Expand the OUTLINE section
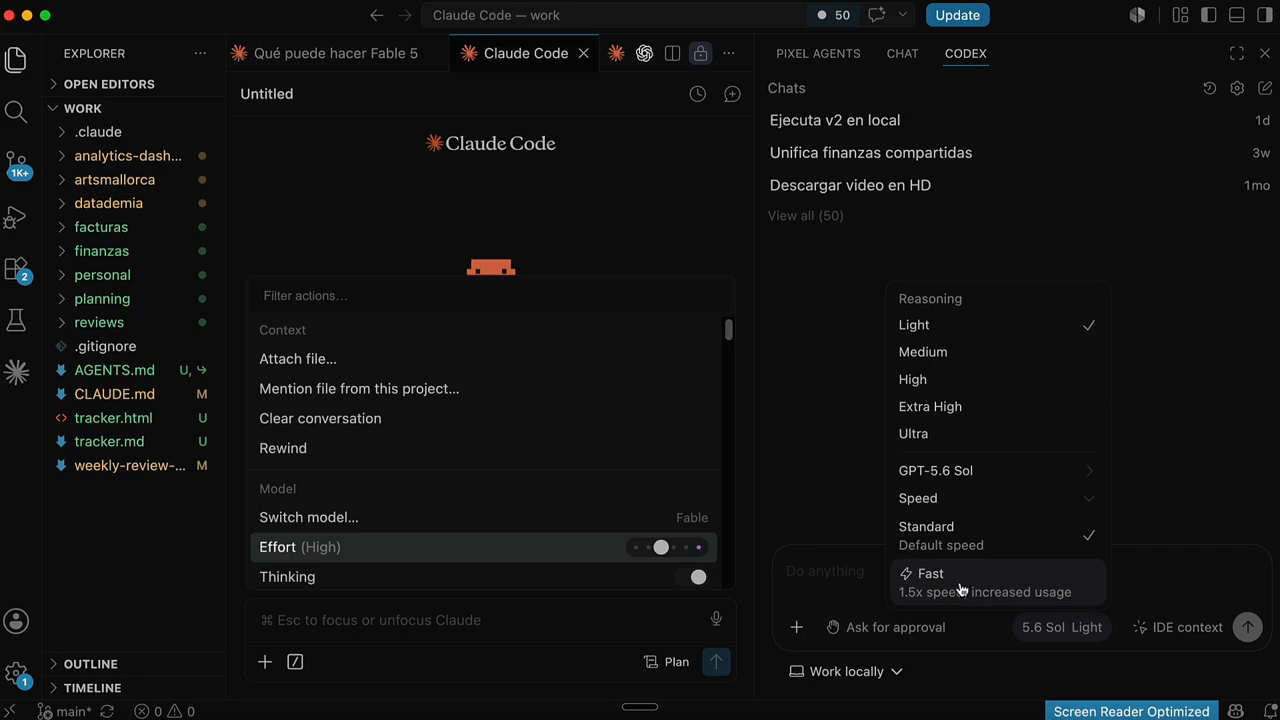This screenshot has height=720, width=1280. point(90,664)
